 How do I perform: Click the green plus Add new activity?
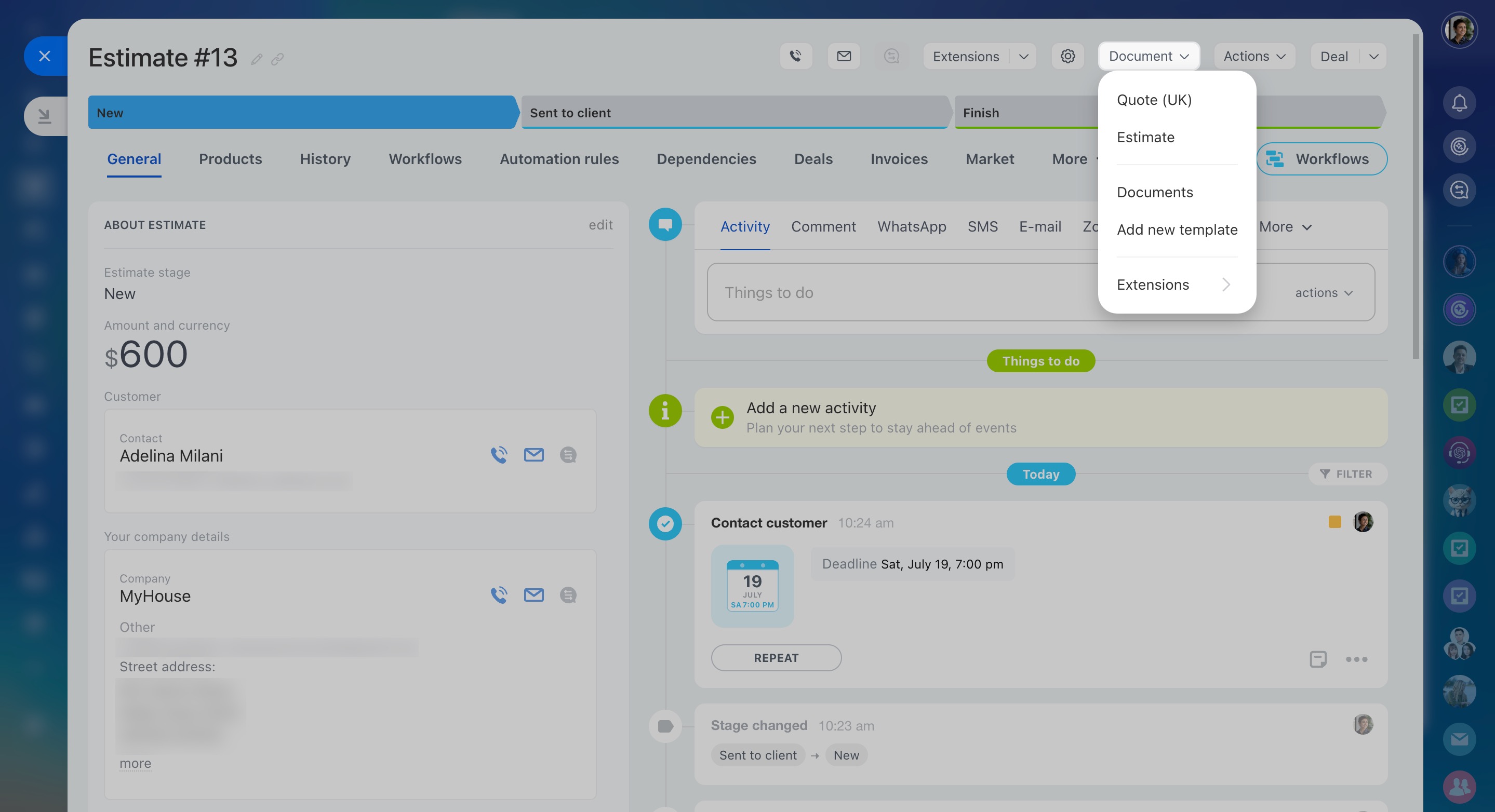click(x=723, y=417)
